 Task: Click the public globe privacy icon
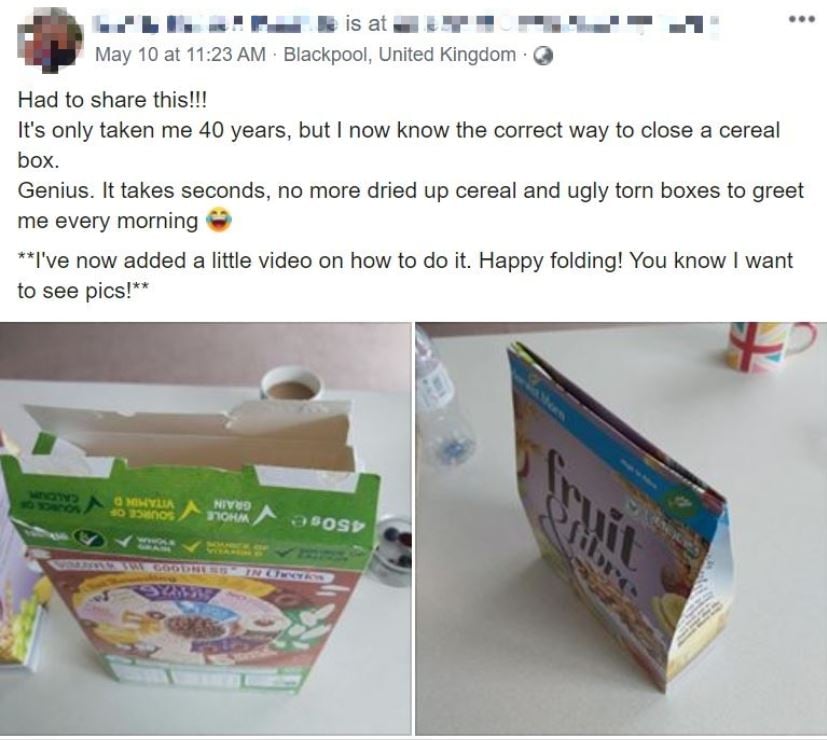point(543,55)
